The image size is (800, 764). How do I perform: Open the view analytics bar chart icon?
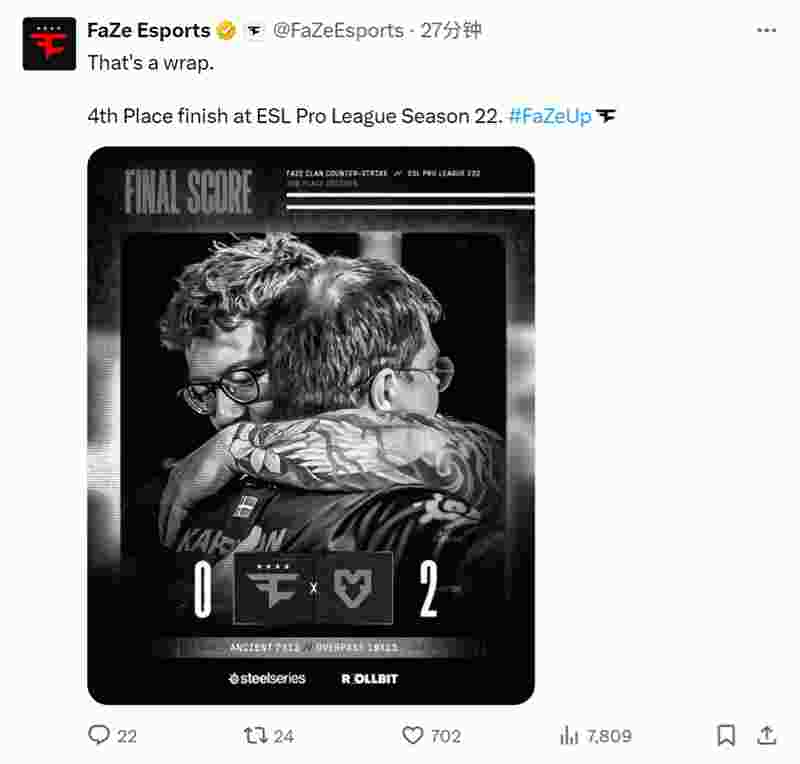(x=569, y=735)
